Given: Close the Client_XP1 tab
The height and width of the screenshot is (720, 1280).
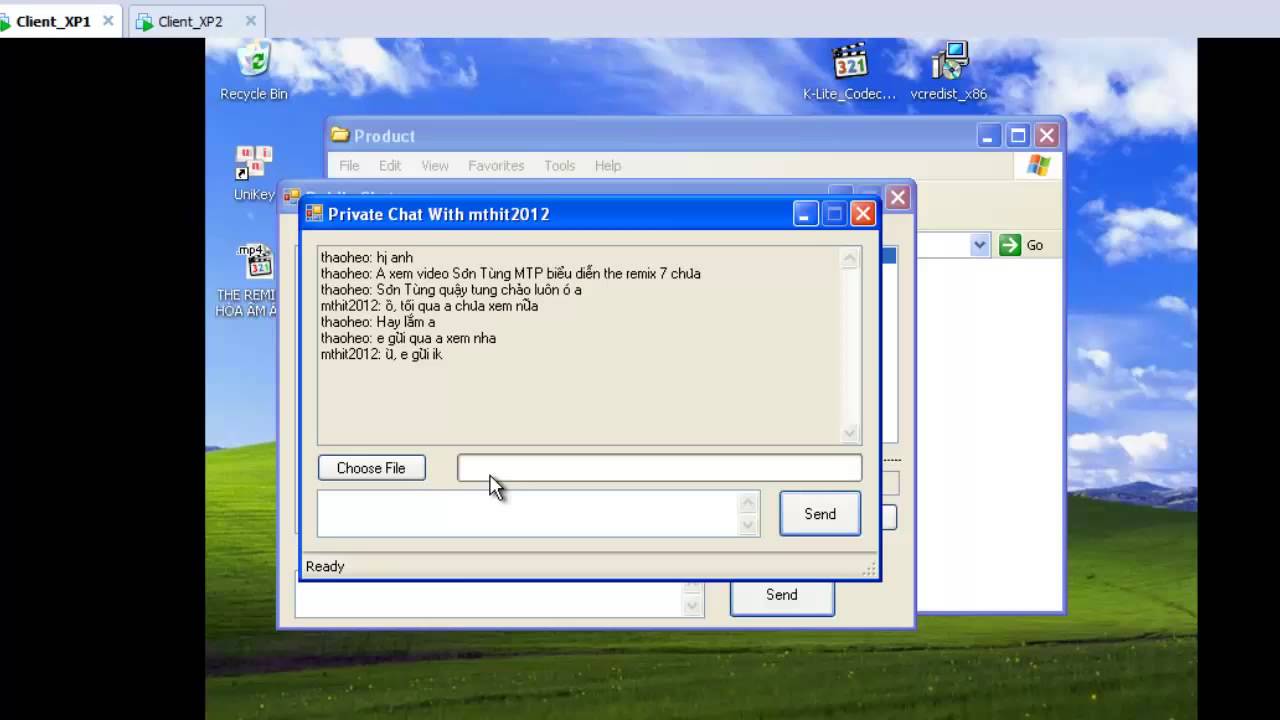Looking at the screenshot, I should click(108, 21).
